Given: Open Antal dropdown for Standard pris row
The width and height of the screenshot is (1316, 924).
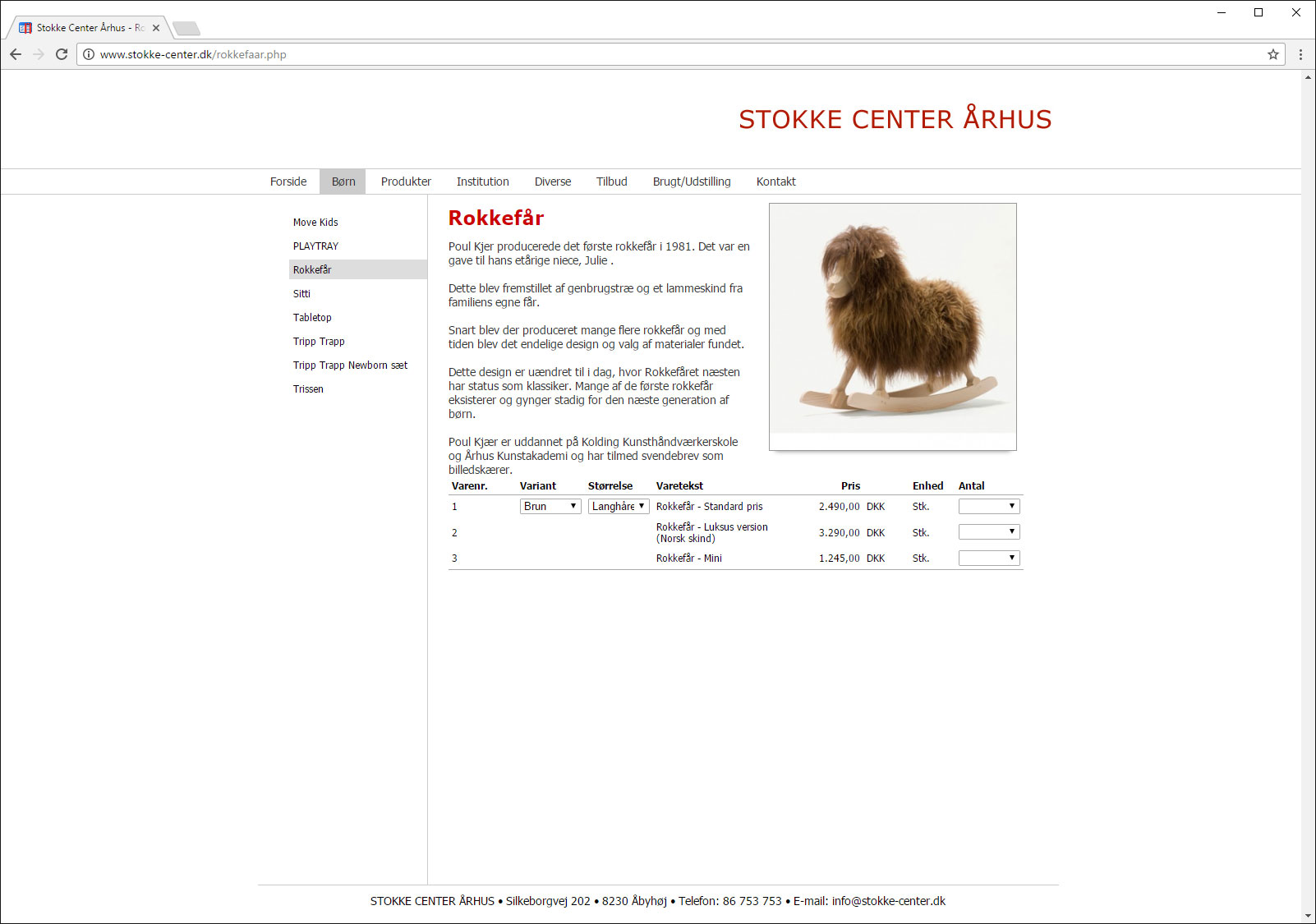Looking at the screenshot, I should click(989, 506).
